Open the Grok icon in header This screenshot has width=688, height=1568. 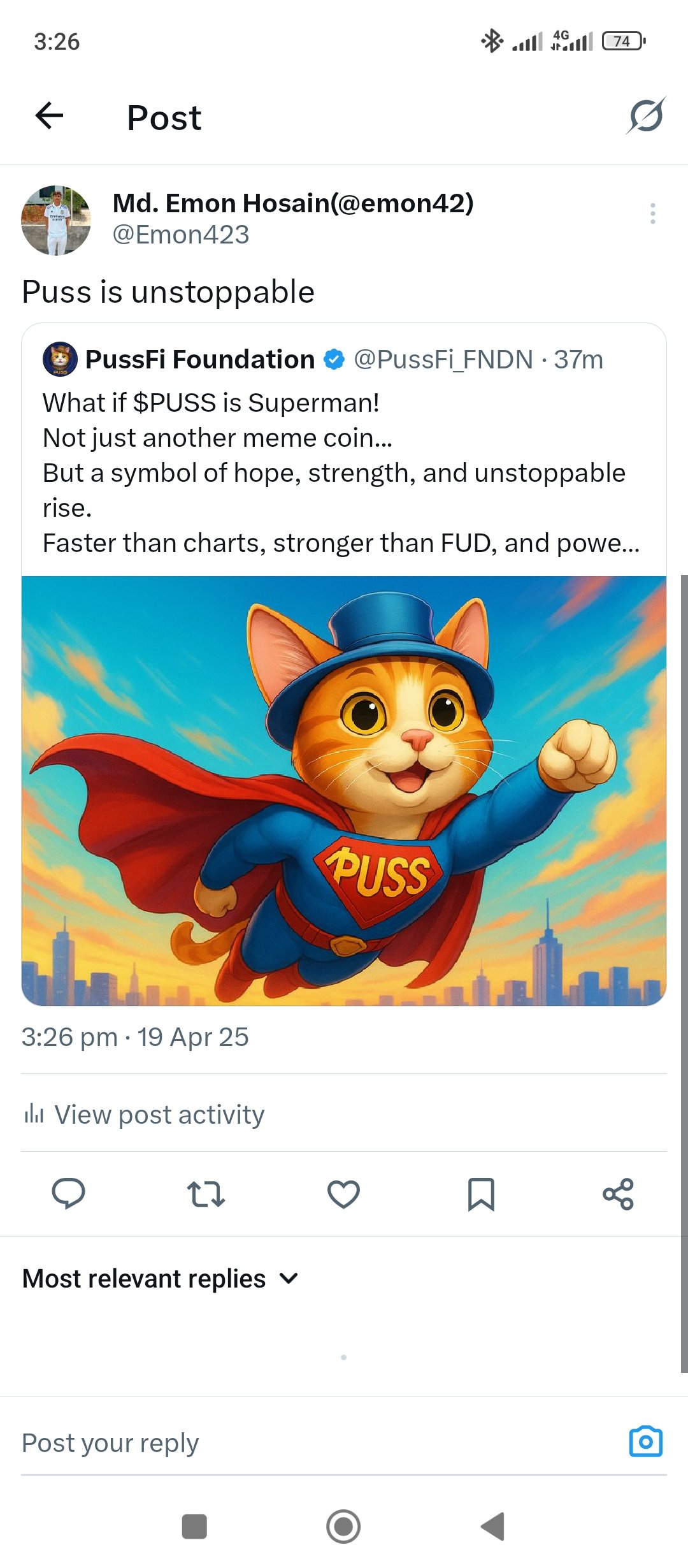pyautogui.click(x=646, y=116)
